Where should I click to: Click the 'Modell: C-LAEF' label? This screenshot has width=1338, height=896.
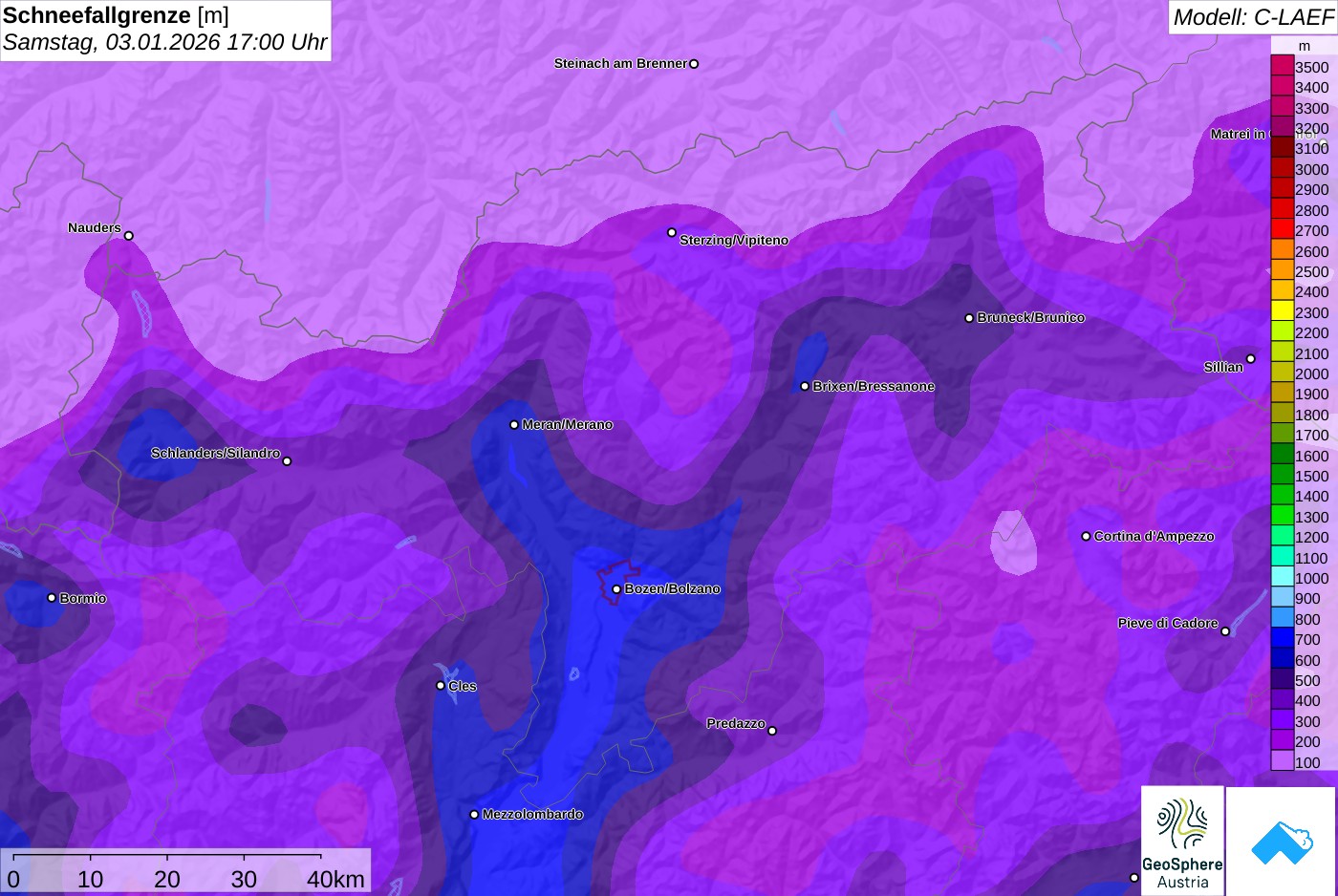click(x=1253, y=16)
